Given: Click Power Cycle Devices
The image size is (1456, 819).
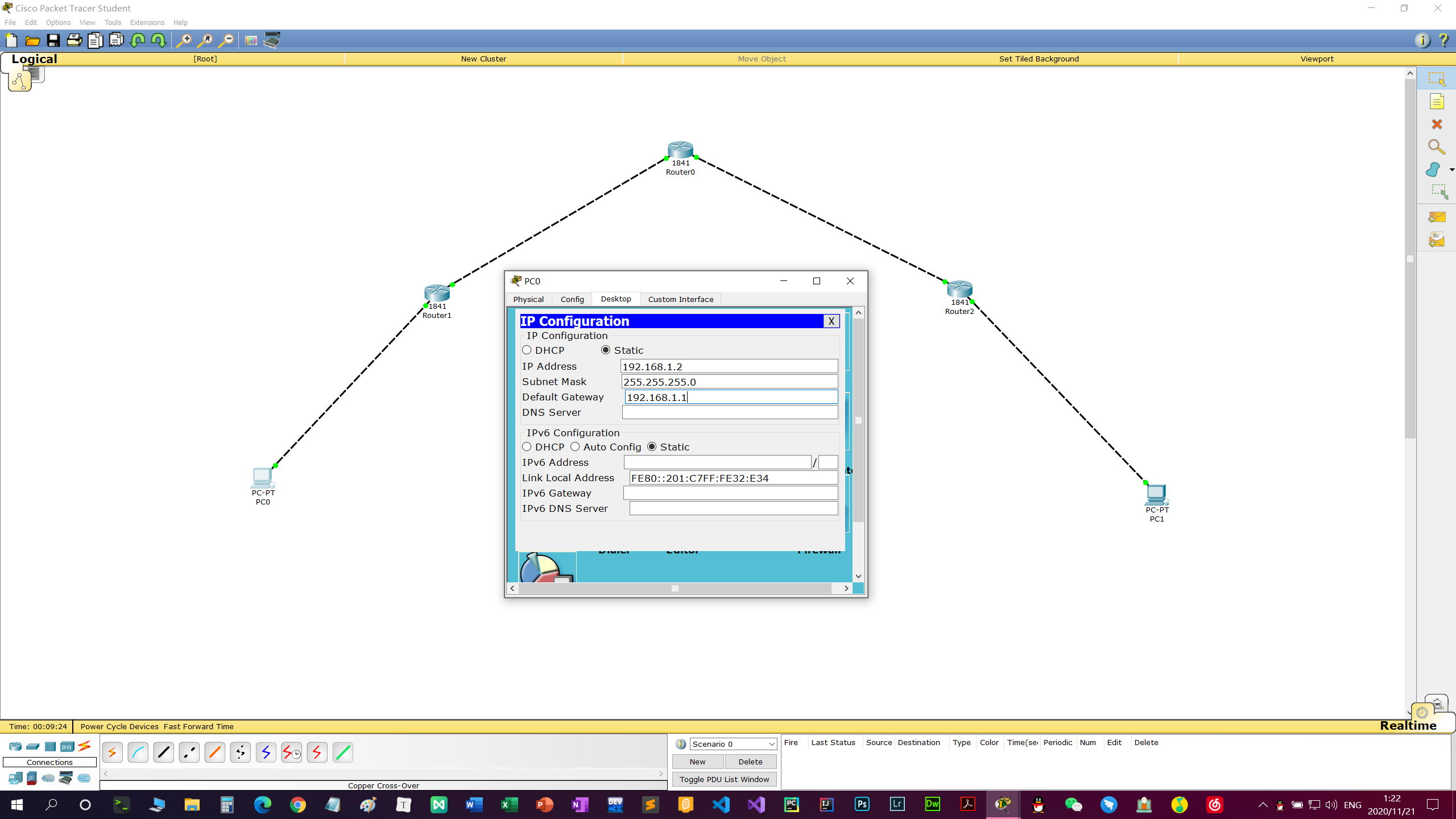Looking at the screenshot, I should (x=119, y=726).
